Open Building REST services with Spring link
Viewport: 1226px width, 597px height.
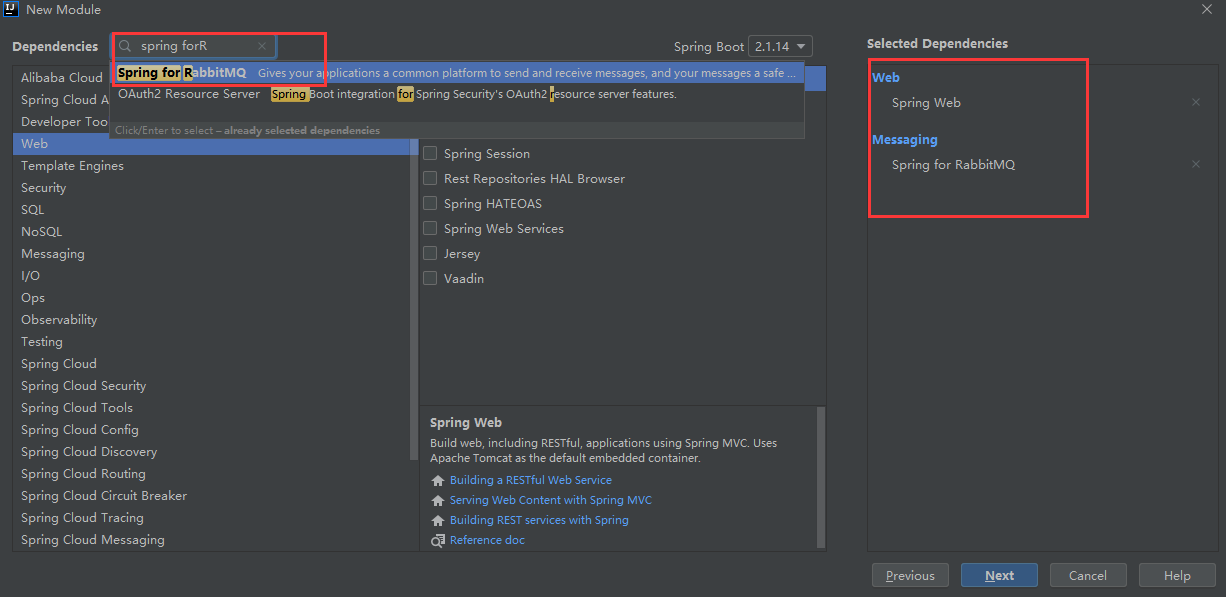[x=539, y=521]
